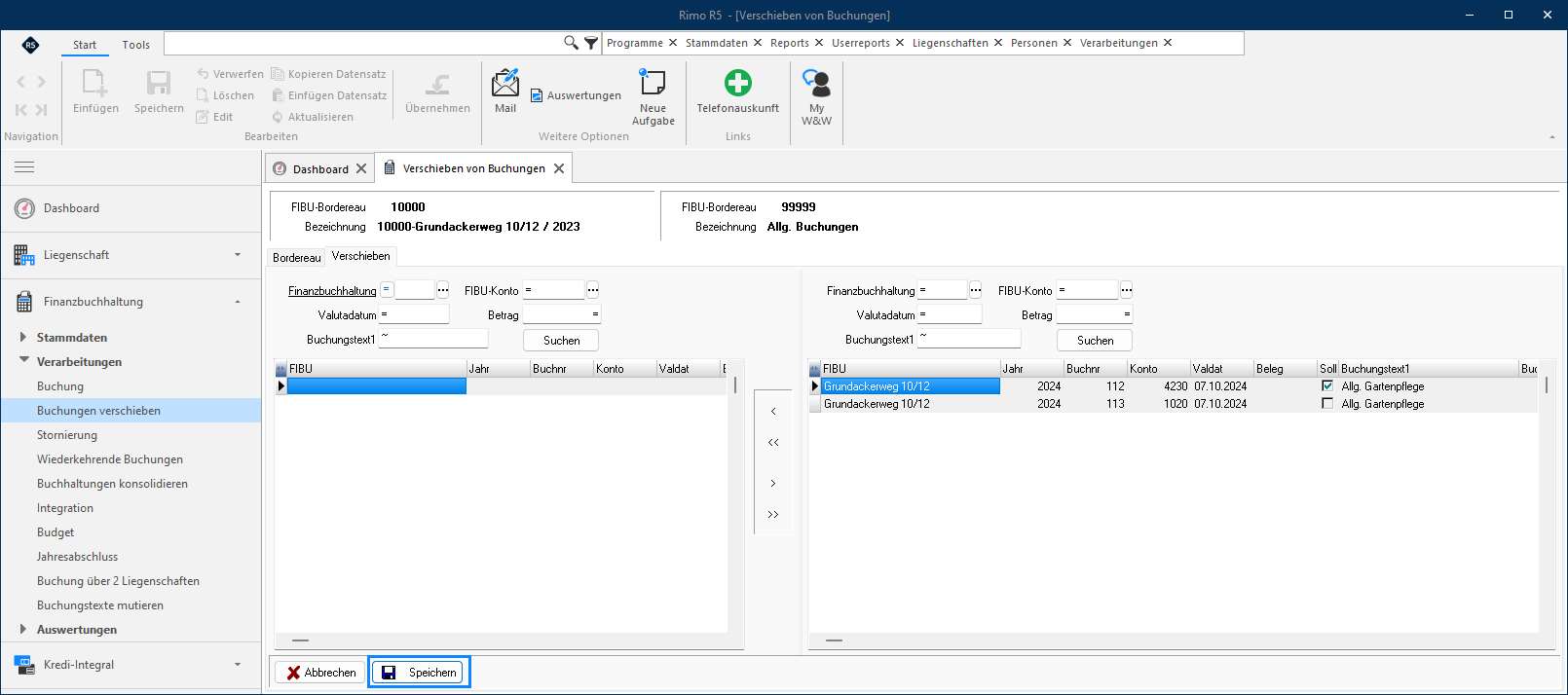Open Stornierung in the sidebar
The height and width of the screenshot is (695, 1568).
(x=67, y=435)
